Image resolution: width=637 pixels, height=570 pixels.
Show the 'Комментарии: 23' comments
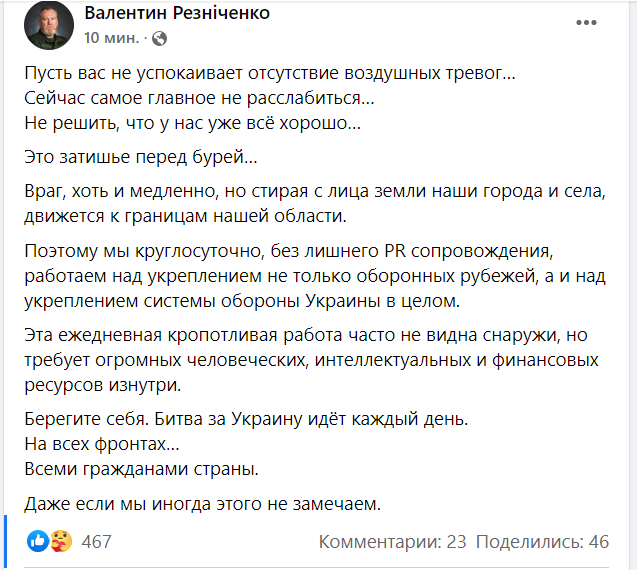click(x=393, y=542)
